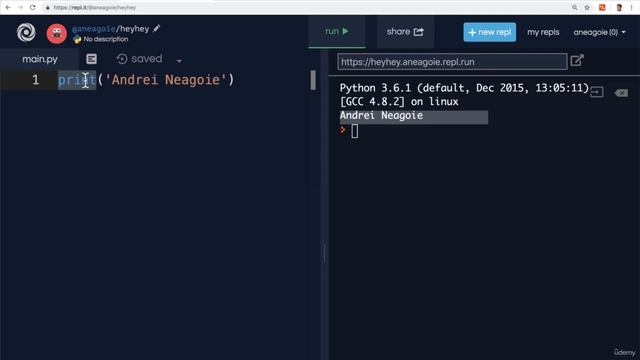
Task: Open the file panel icon beside main.py
Action: click(x=91, y=59)
